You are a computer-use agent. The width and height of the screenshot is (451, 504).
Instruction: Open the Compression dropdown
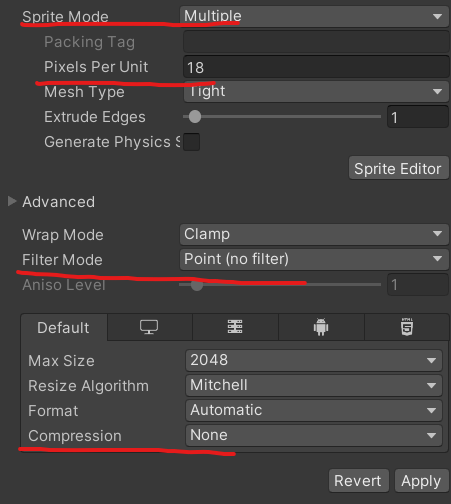click(314, 435)
